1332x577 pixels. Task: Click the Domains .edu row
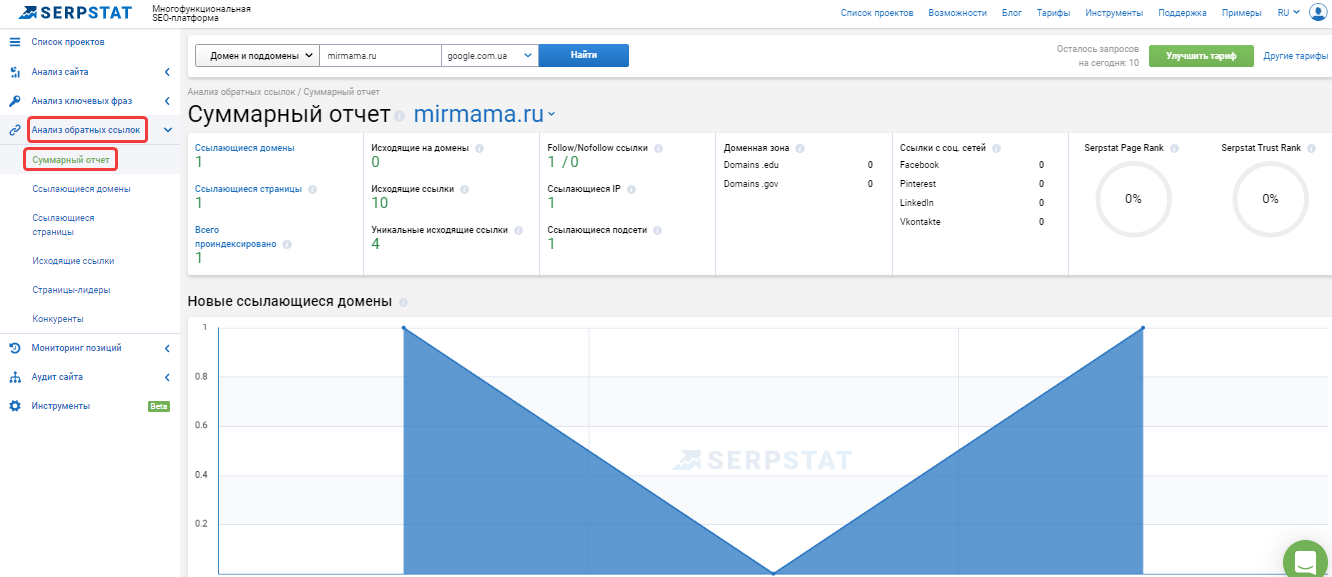798,165
